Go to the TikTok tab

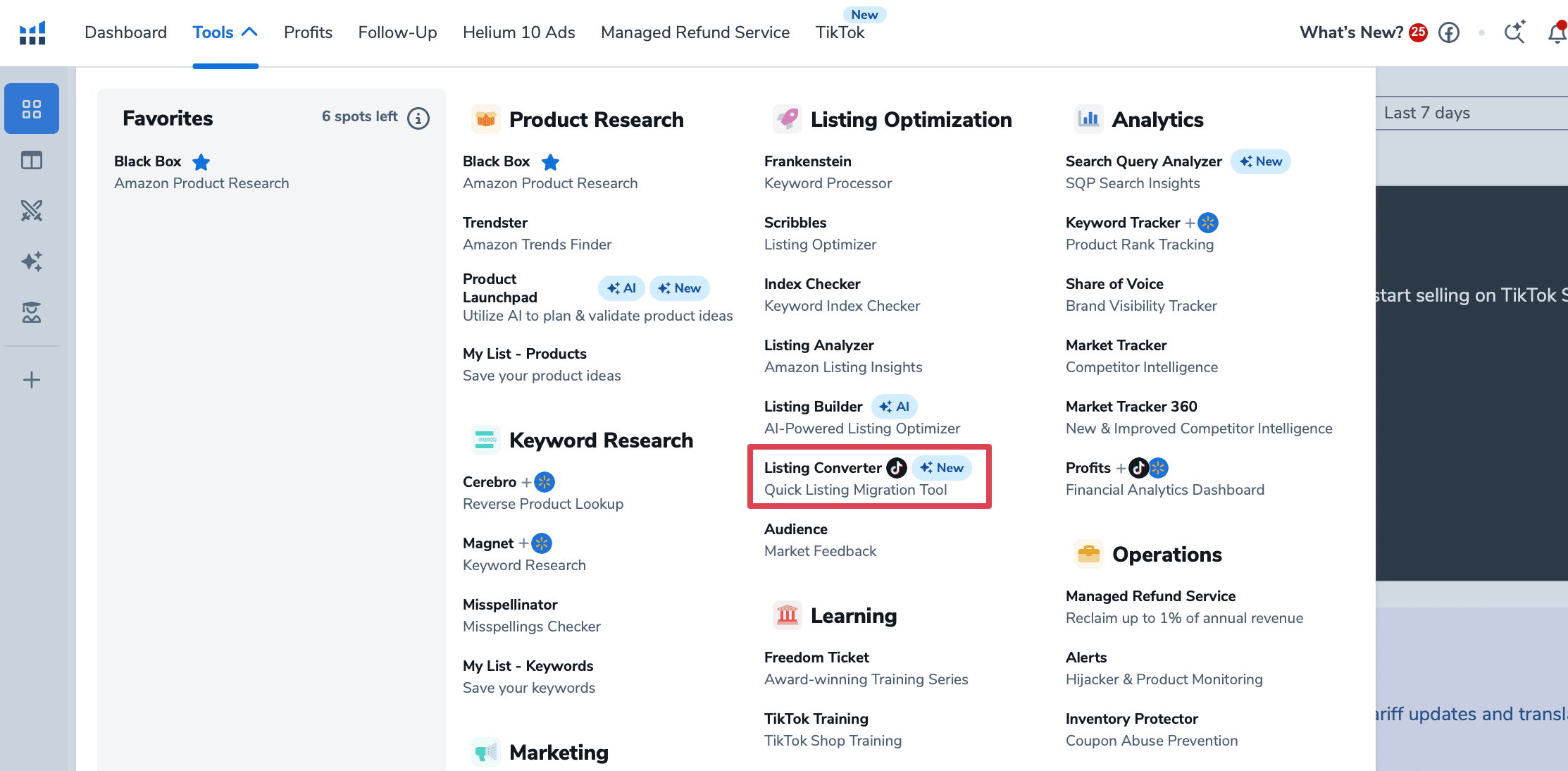840,32
